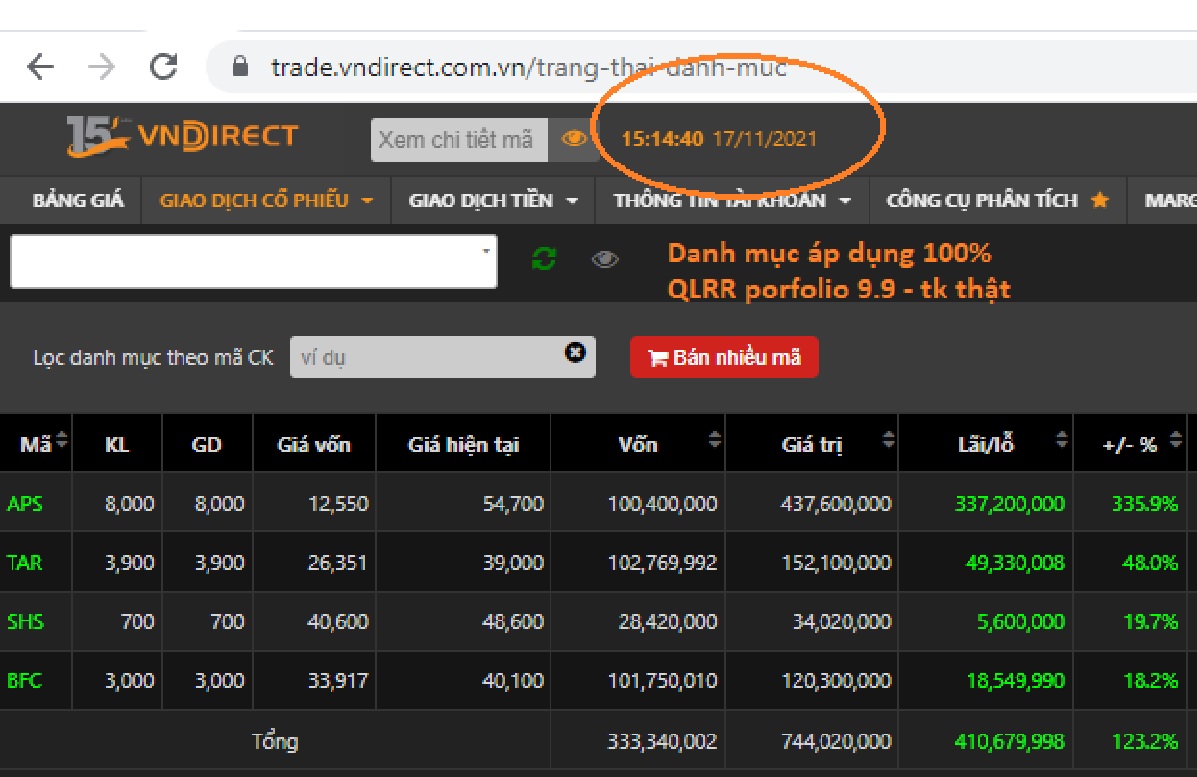This screenshot has width=1197, height=777.
Task: Click the star beside Công cụ phân tích
Action: (x=1100, y=200)
